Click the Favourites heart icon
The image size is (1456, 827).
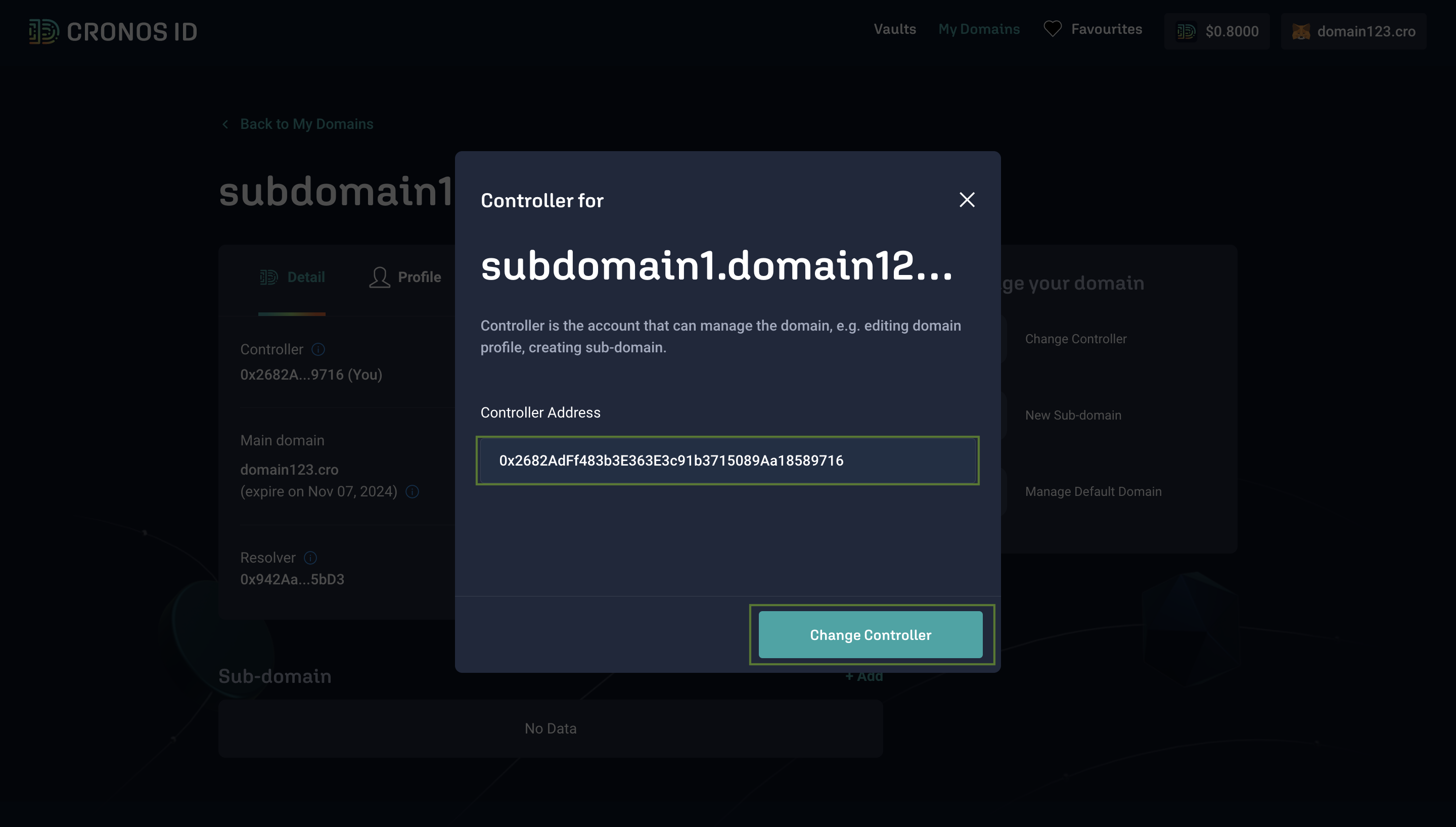tap(1052, 29)
